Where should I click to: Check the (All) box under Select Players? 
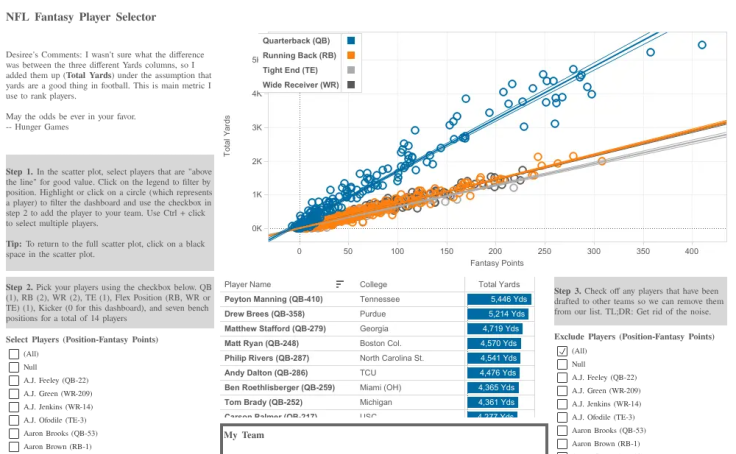(14, 354)
